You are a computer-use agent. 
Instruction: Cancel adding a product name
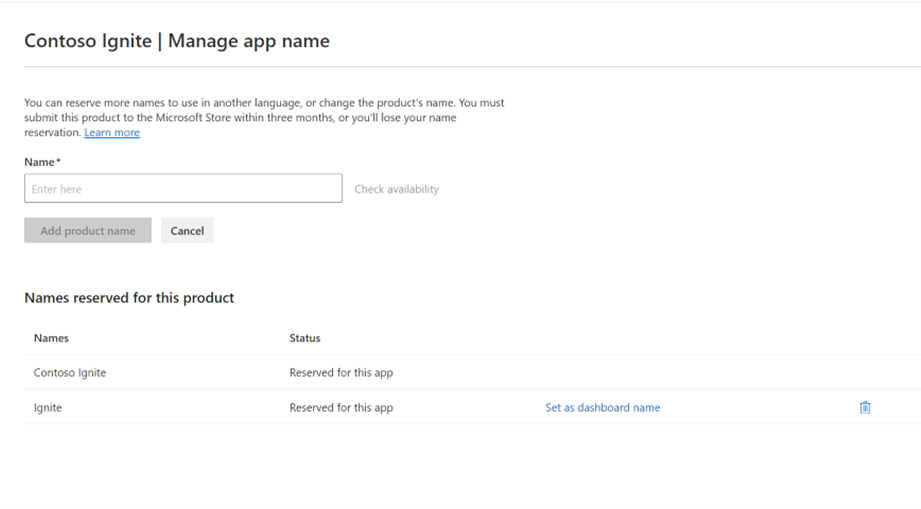click(187, 231)
